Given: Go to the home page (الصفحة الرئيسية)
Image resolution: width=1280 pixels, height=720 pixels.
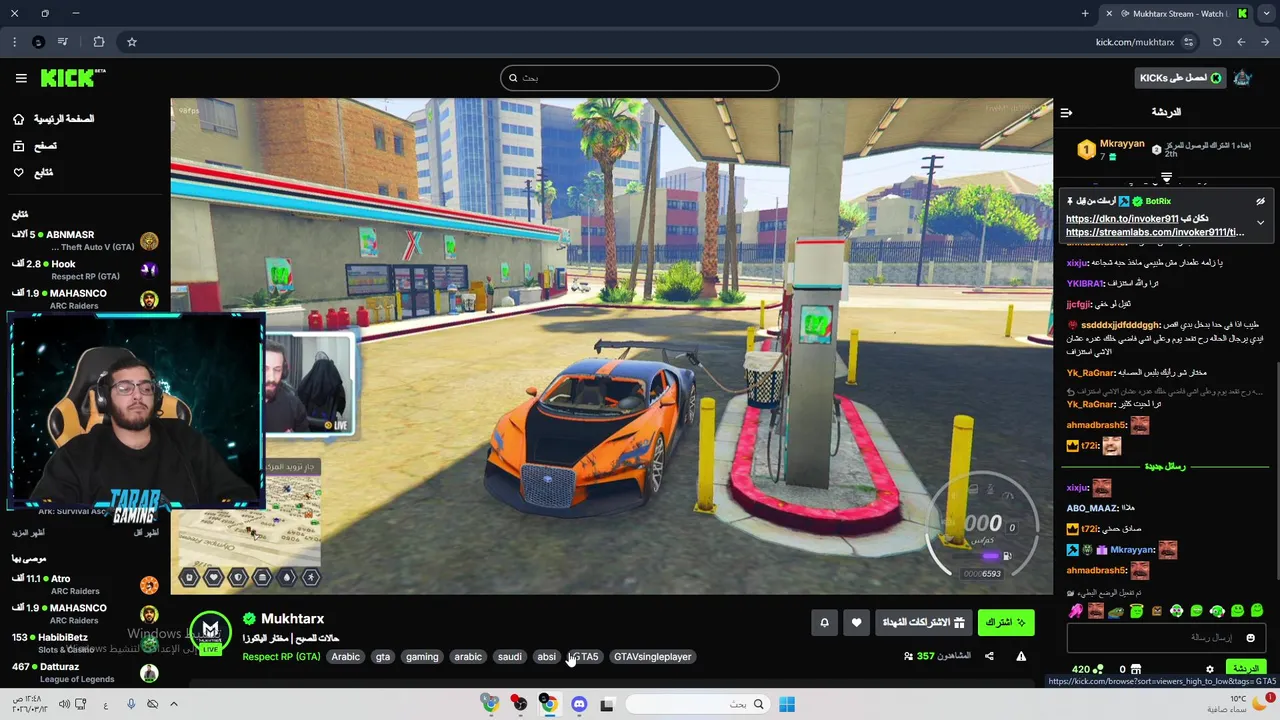Looking at the screenshot, I should (x=53, y=119).
